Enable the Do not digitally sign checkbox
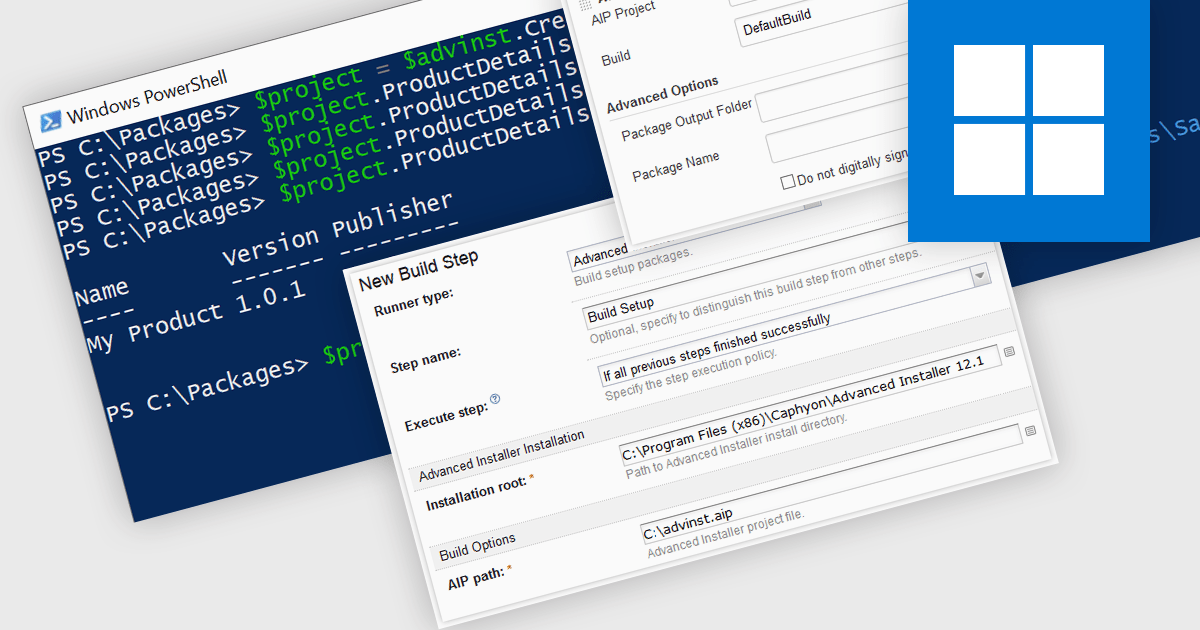 point(788,181)
